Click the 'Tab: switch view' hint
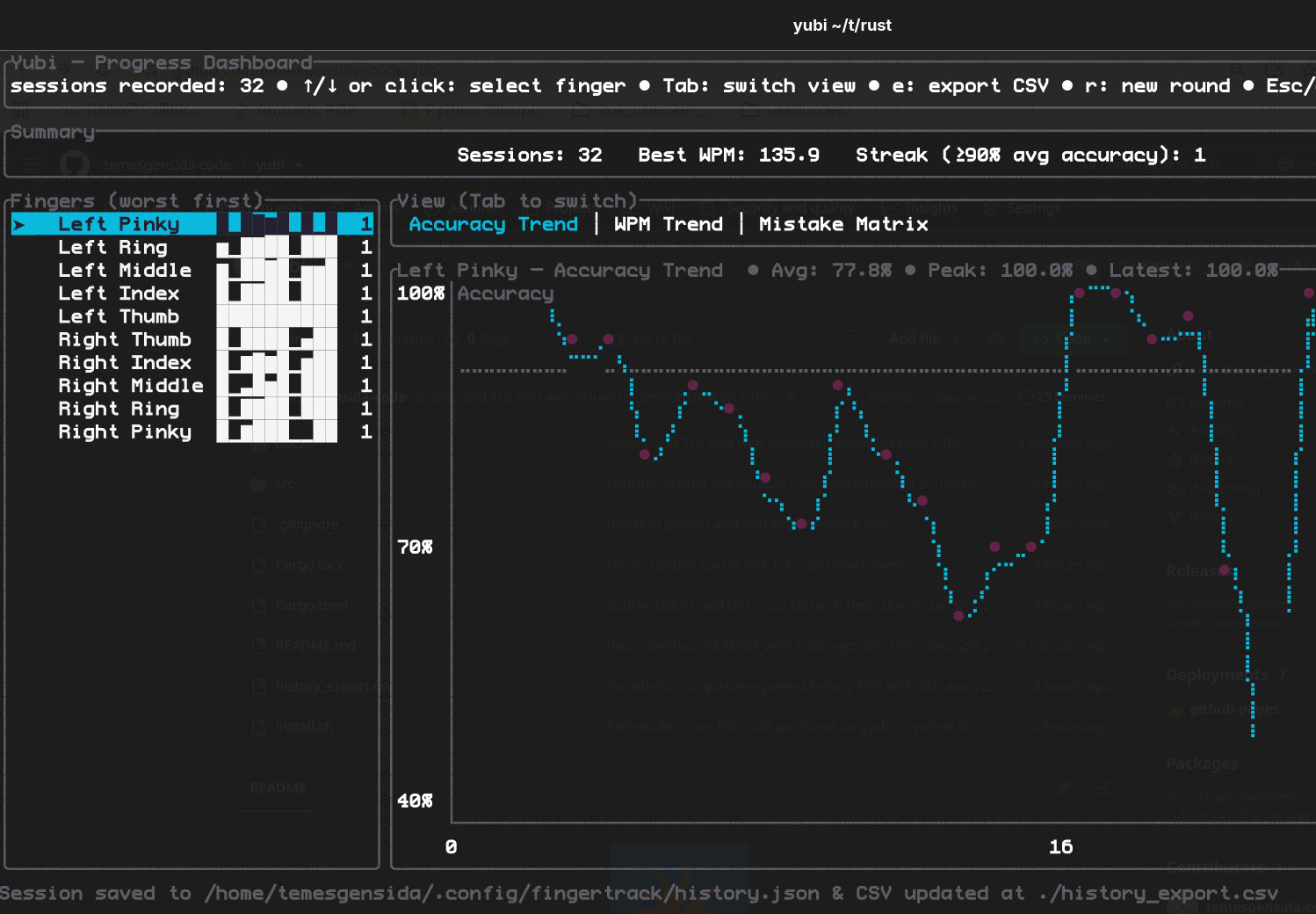 coord(759,86)
